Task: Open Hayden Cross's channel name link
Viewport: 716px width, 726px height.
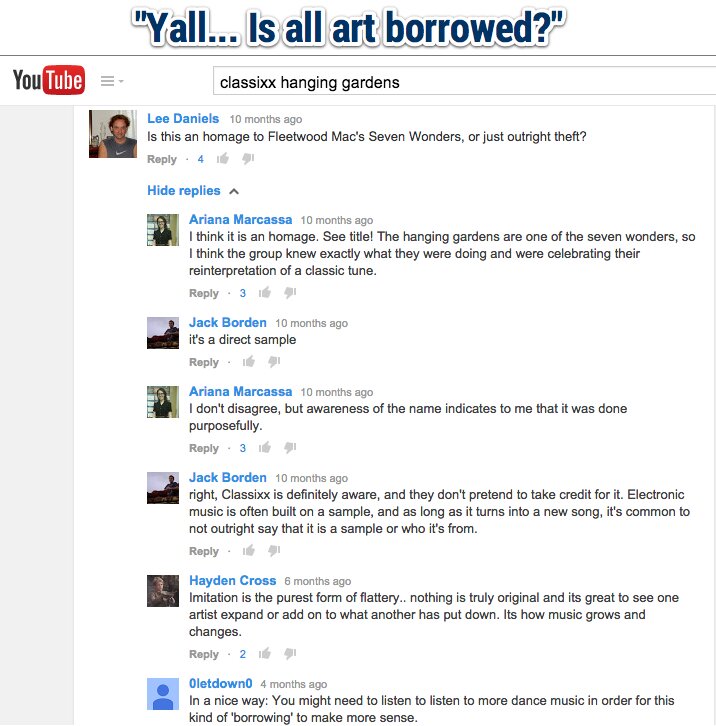Action: tap(232, 581)
